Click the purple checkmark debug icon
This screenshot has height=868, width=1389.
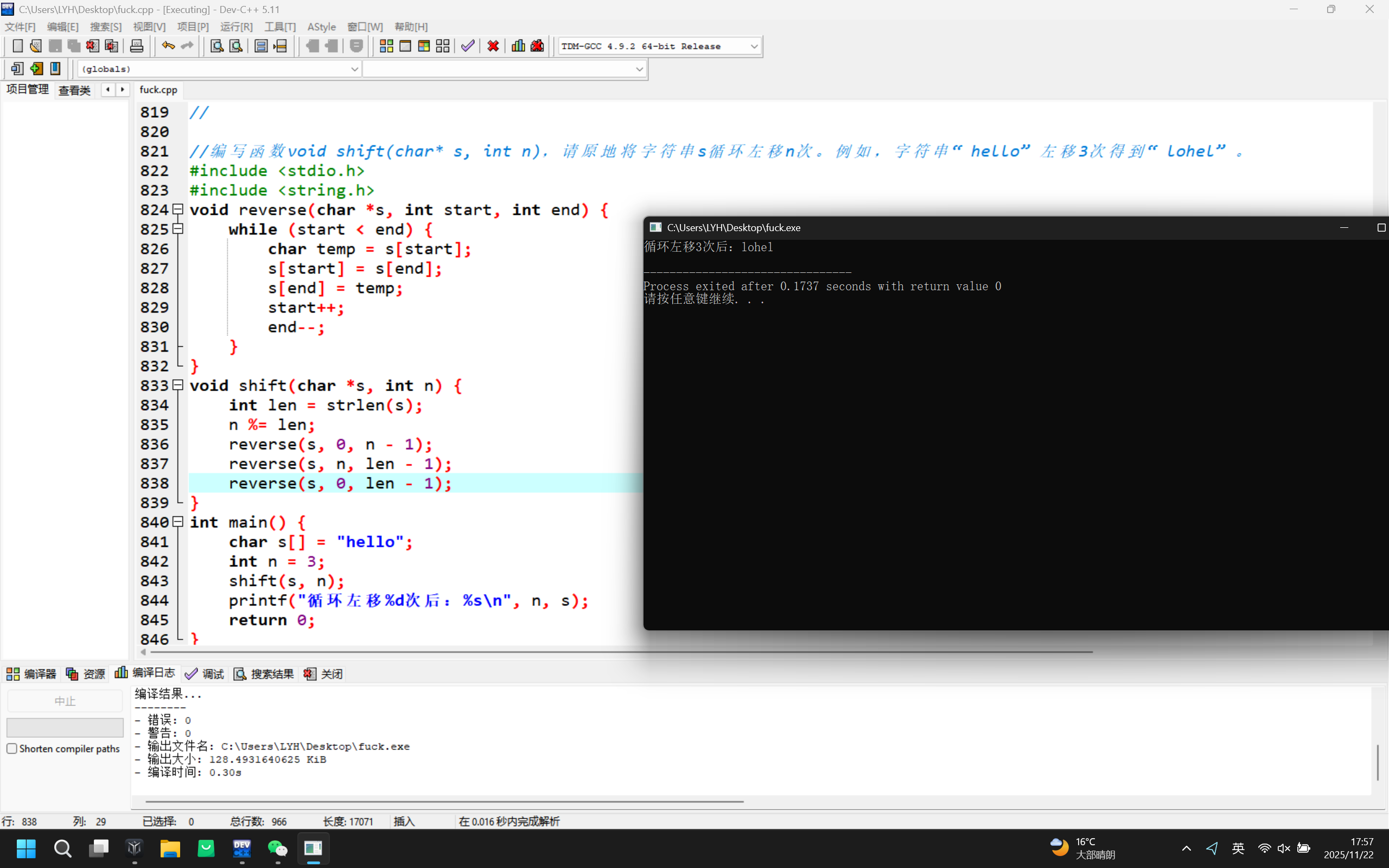[x=468, y=46]
